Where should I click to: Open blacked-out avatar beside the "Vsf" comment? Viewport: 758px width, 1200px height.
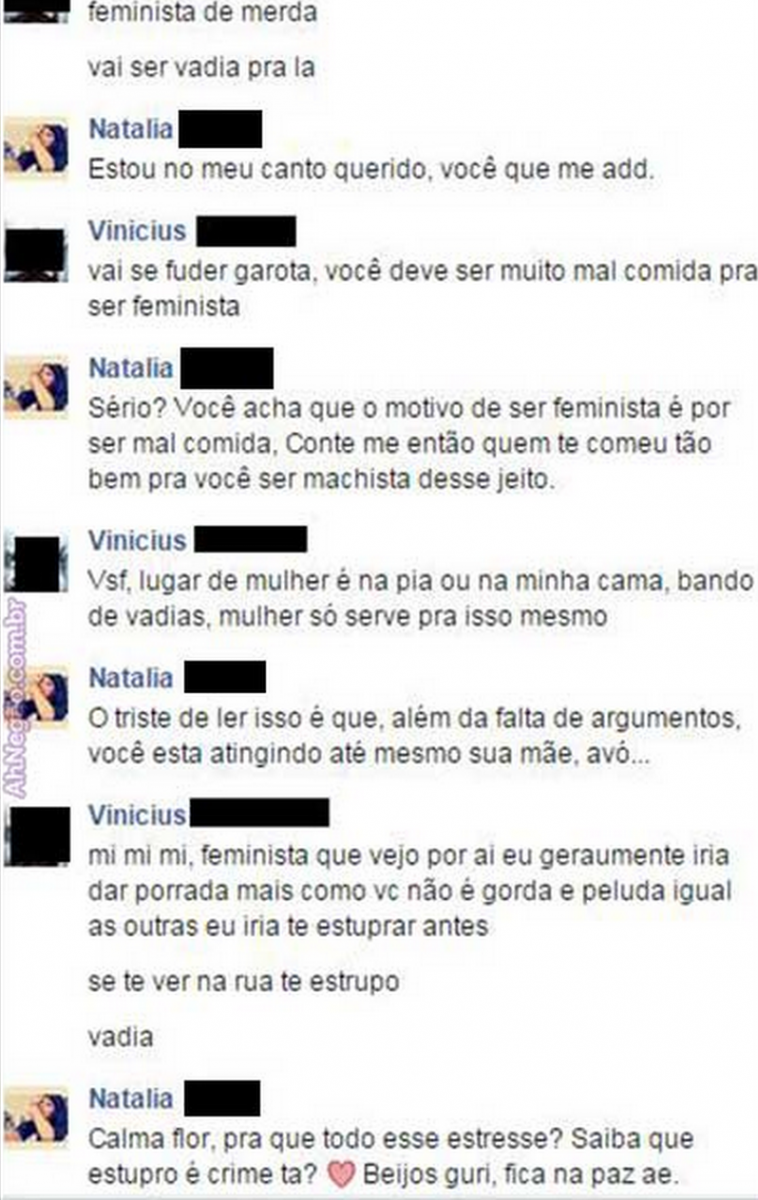click(36, 563)
